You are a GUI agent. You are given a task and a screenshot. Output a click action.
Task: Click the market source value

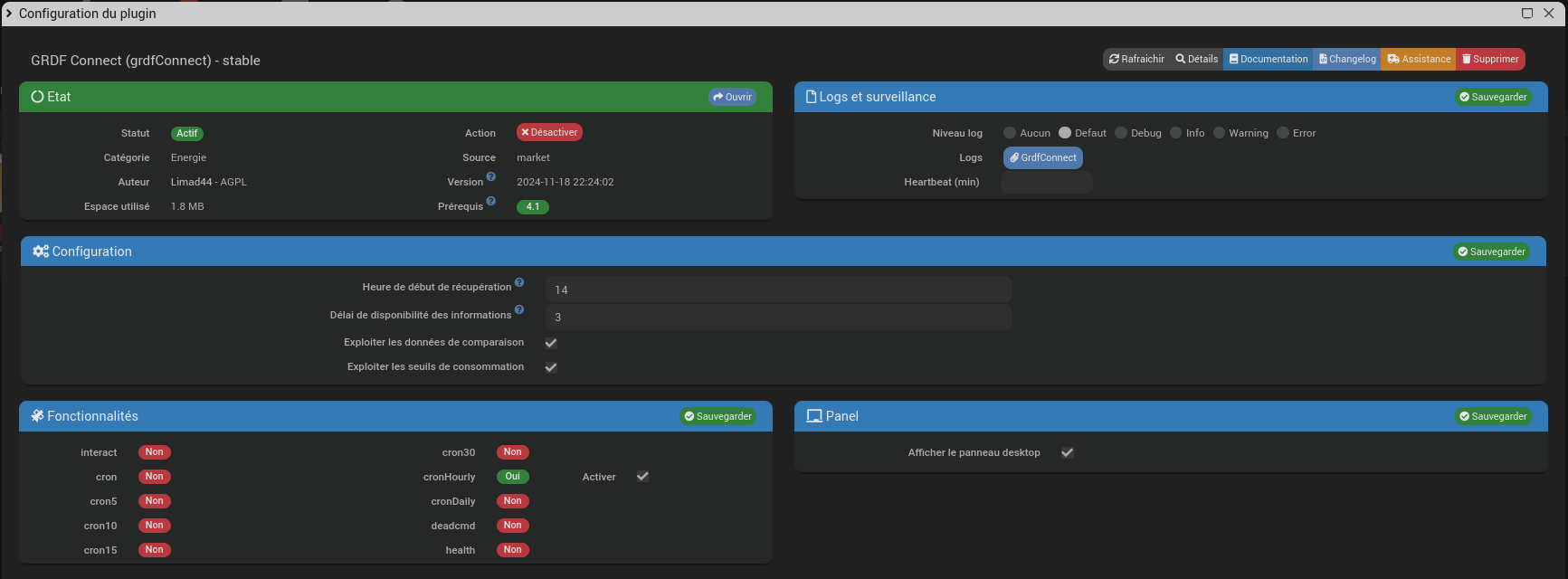pyautogui.click(x=534, y=157)
